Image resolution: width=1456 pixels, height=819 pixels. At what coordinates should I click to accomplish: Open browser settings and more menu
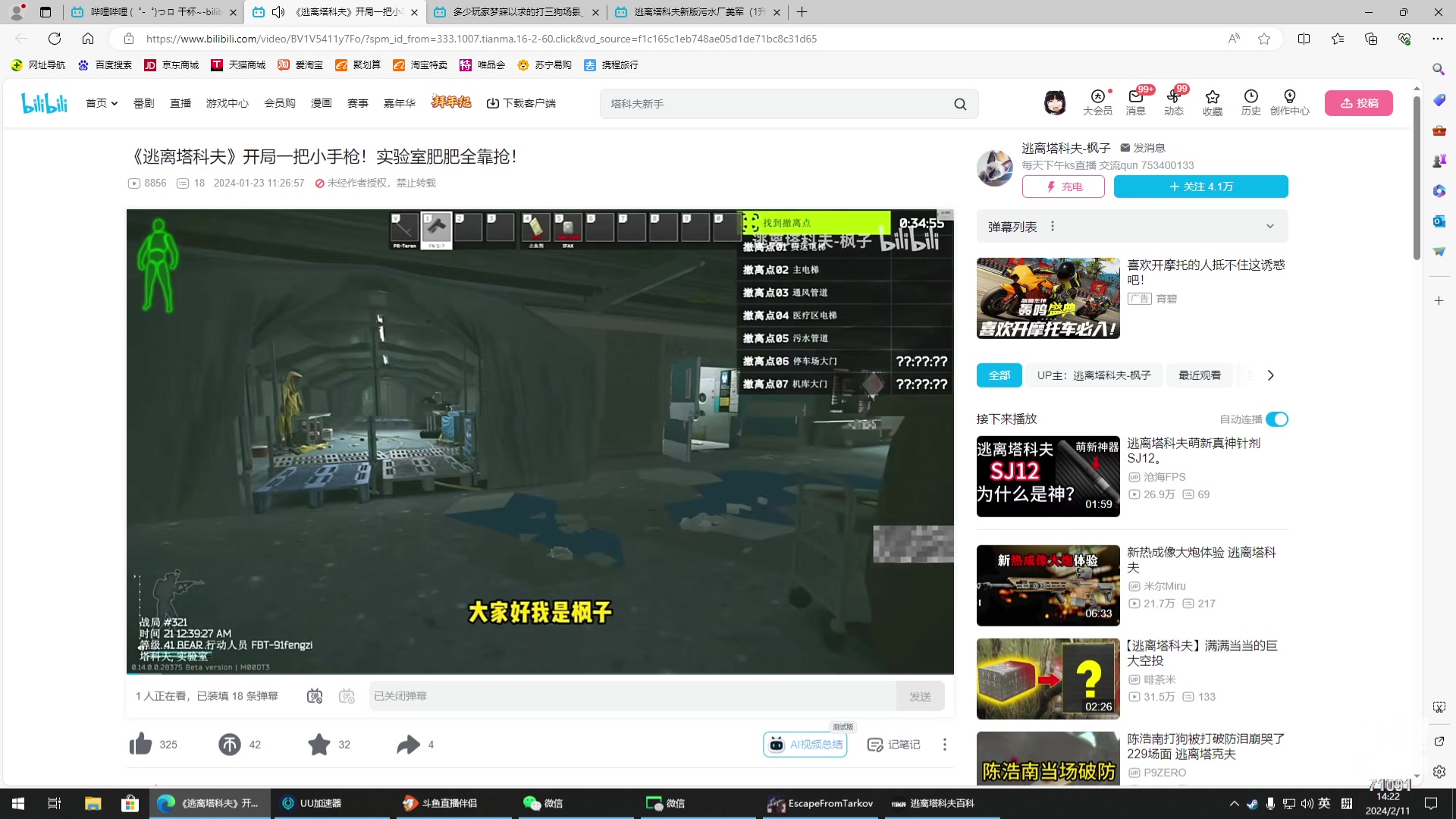point(1438,39)
